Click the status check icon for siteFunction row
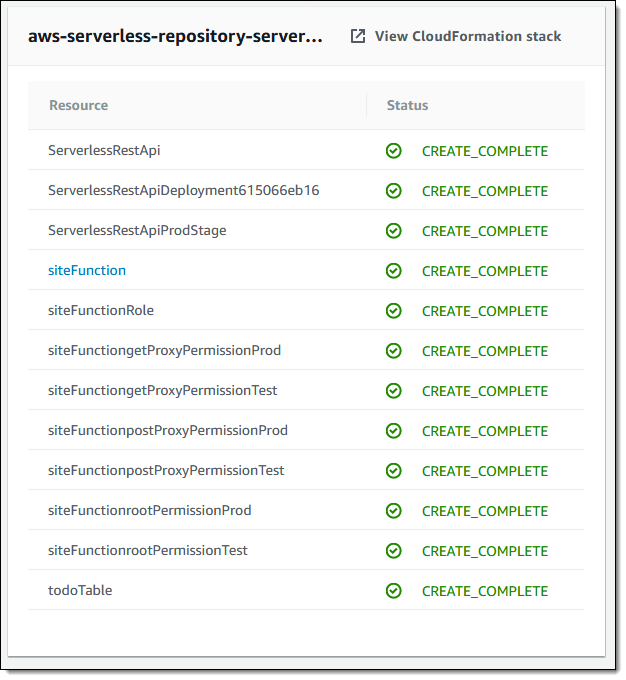This screenshot has height=680, width=626. coord(394,271)
